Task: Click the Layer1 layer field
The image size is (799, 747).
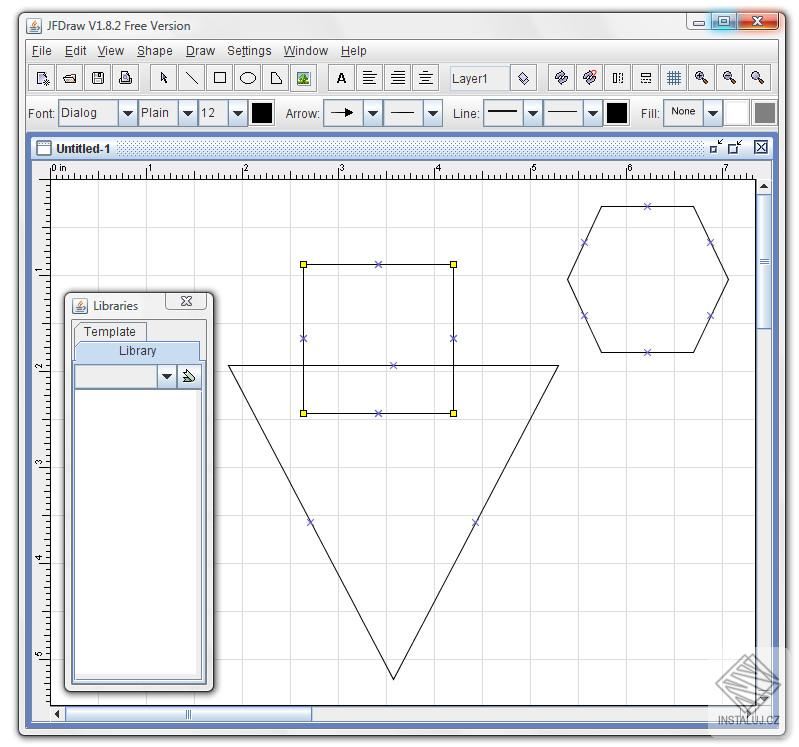Action: click(479, 78)
